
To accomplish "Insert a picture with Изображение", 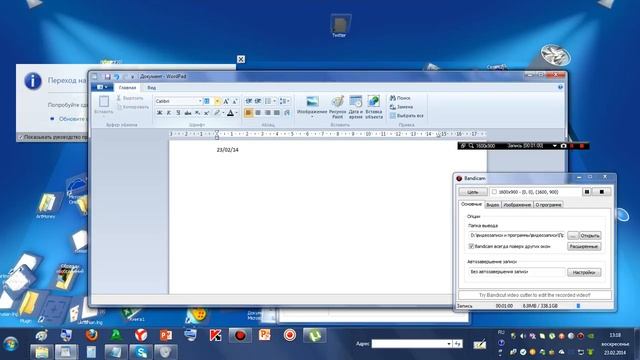I will (x=312, y=106).
